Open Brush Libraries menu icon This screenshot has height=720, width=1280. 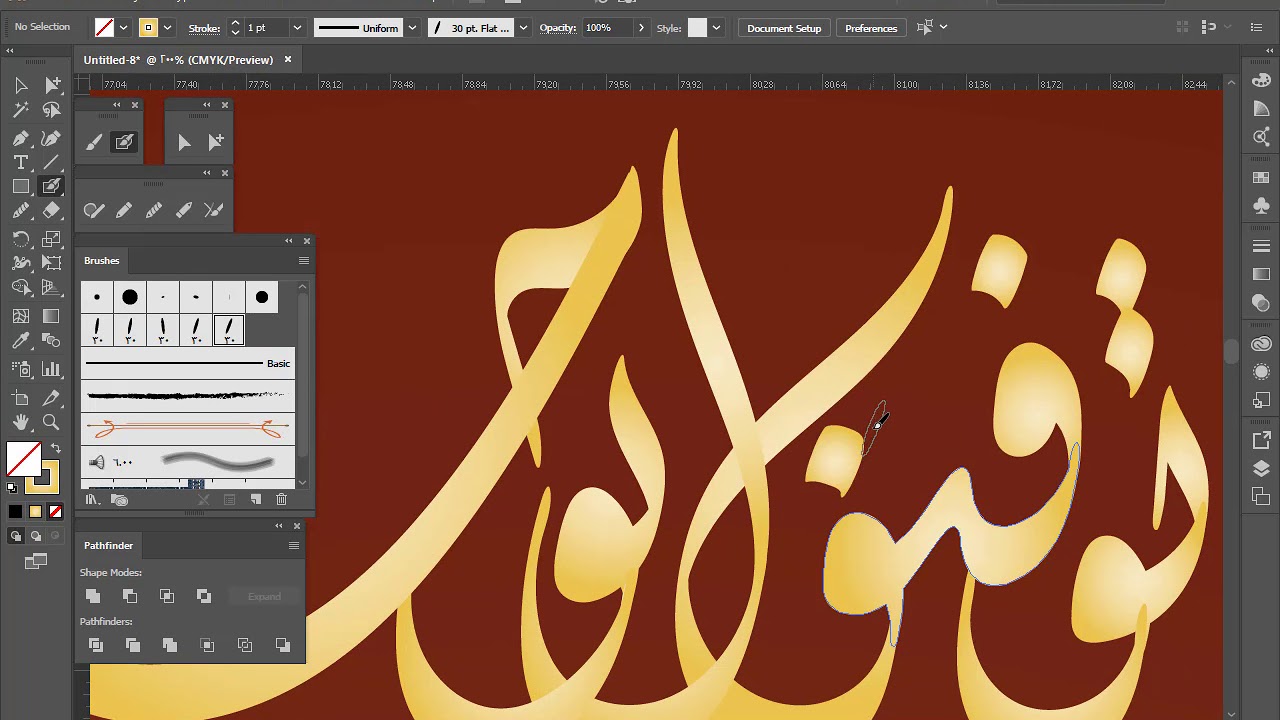tap(93, 499)
